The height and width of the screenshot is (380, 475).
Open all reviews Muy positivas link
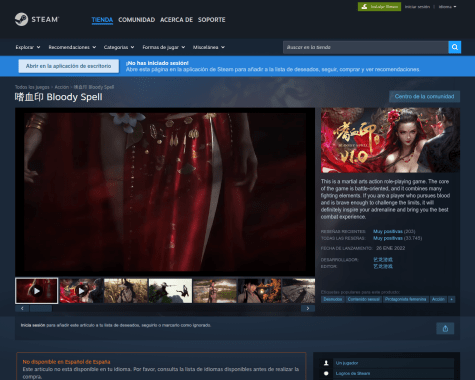tap(388, 238)
